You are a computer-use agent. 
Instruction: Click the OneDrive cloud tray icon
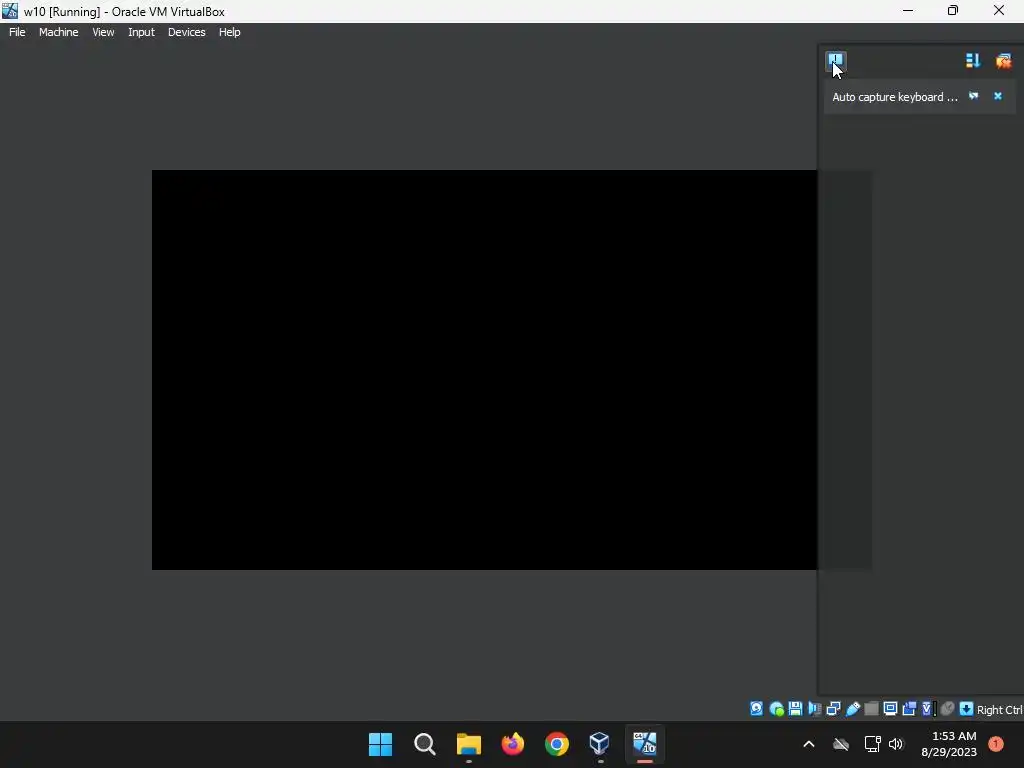coord(841,744)
